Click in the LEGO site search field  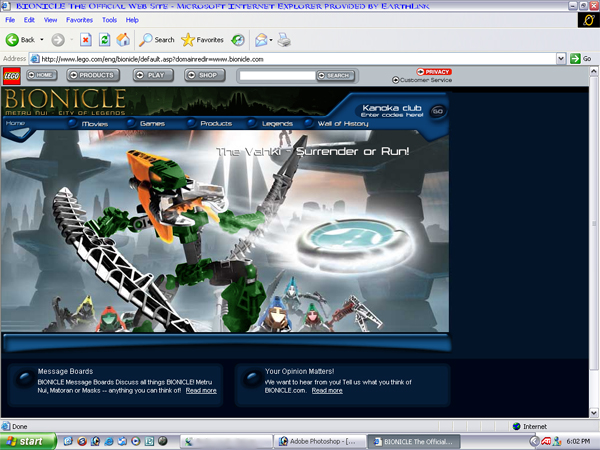point(277,75)
